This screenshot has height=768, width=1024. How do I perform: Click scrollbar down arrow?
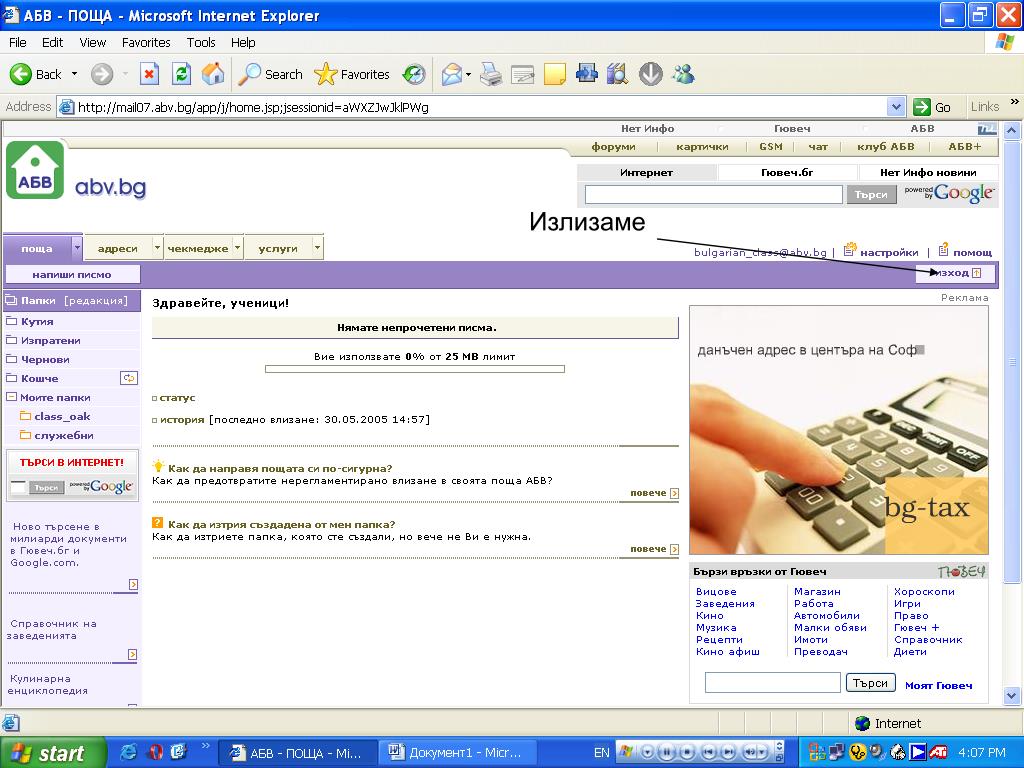point(1012,696)
